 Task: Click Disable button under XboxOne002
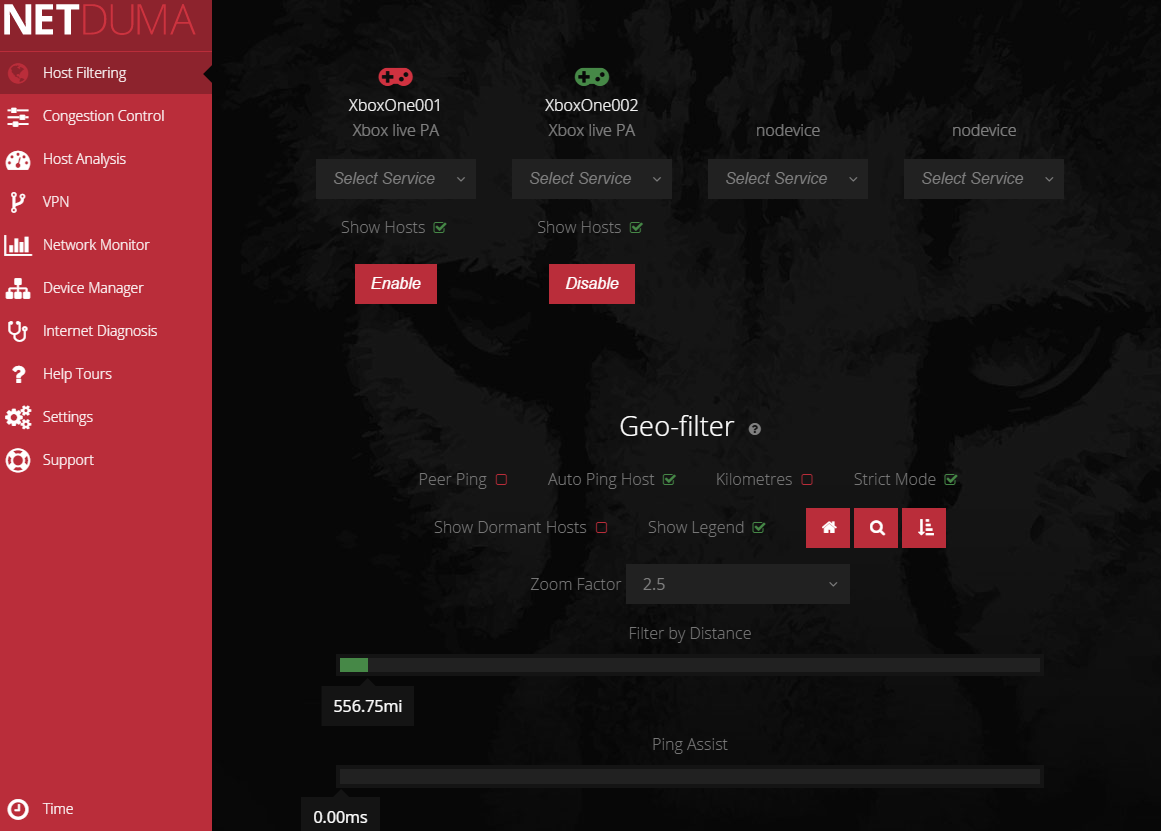[x=592, y=284]
